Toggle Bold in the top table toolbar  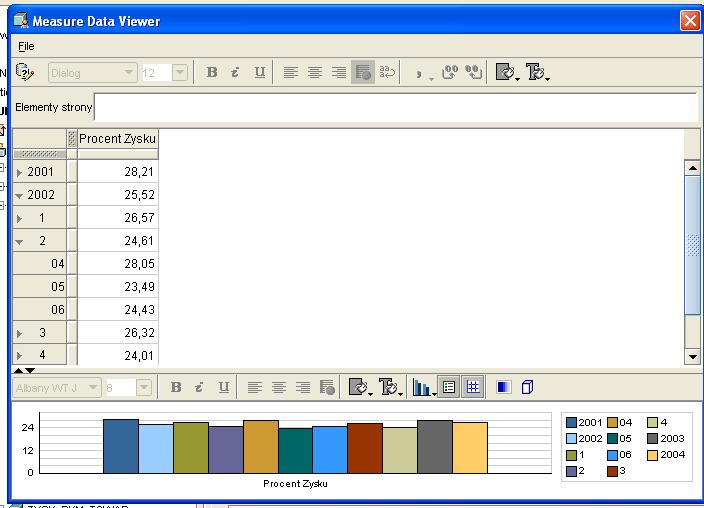pos(212,72)
